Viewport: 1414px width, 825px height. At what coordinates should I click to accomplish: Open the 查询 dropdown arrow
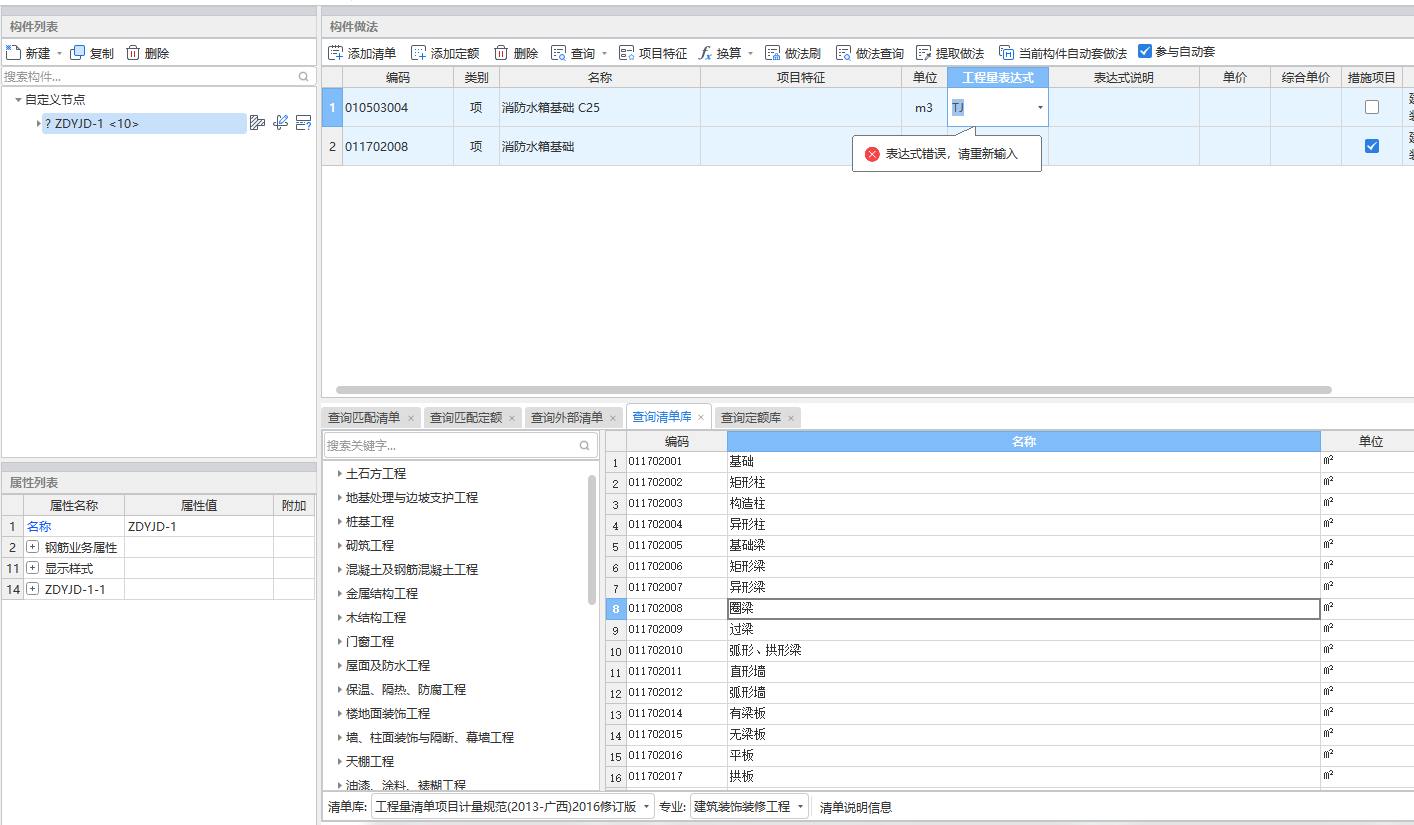(x=604, y=54)
